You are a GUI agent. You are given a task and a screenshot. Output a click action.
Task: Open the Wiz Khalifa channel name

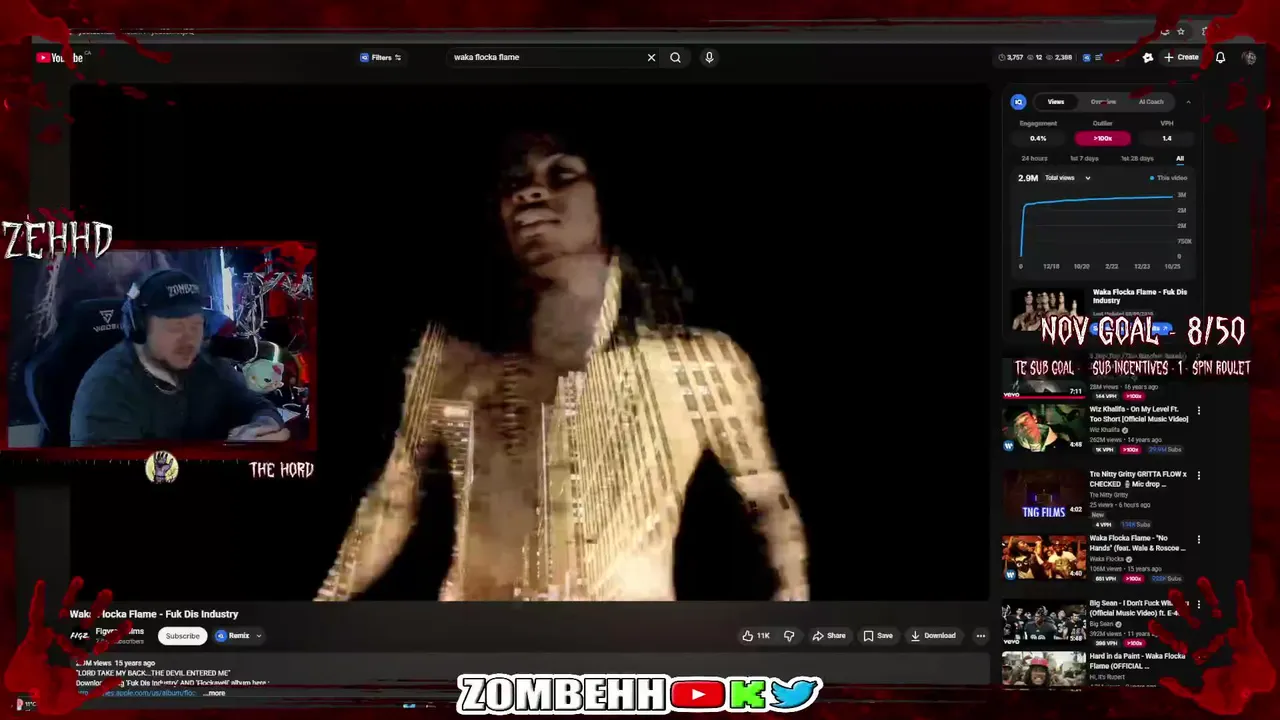1105,430
